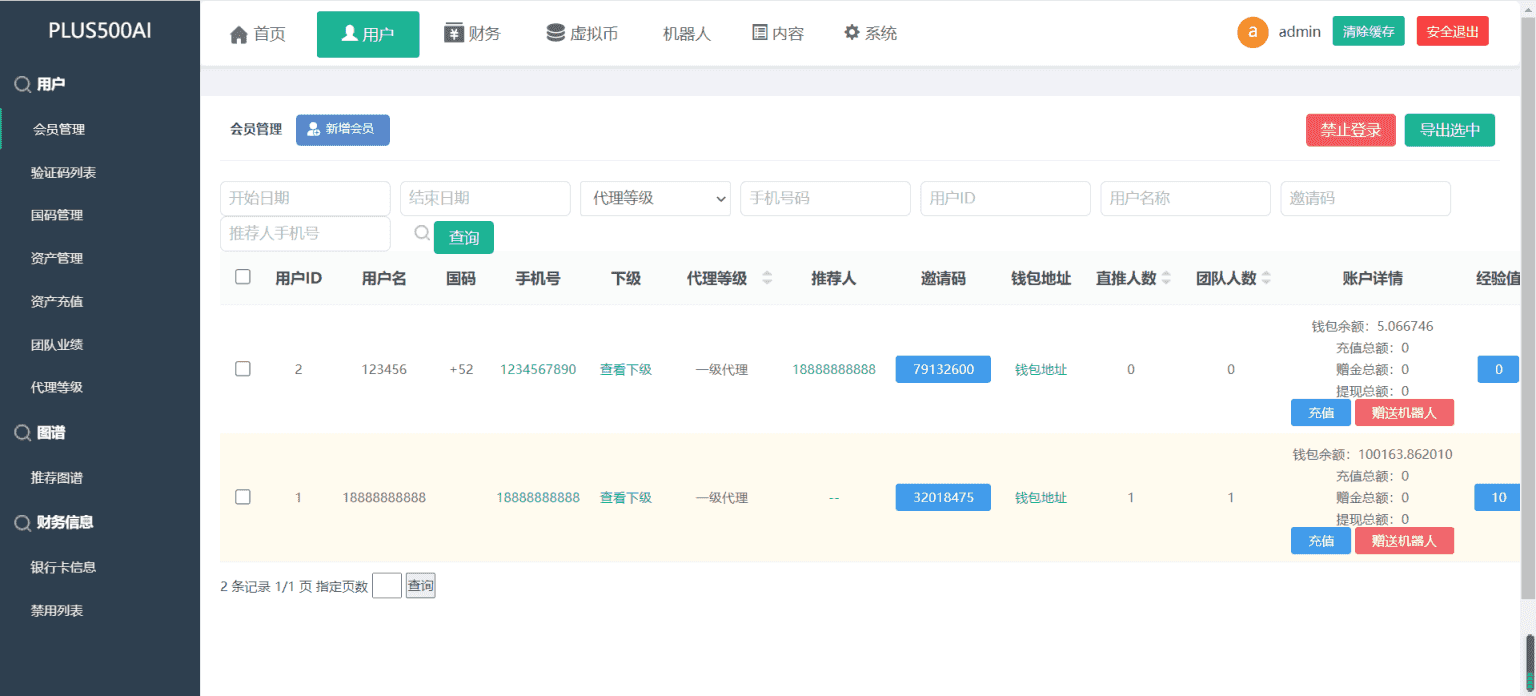Click 钱包地址 link for user ID 1
The height and width of the screenshot is (696, 1536).
1041,497
